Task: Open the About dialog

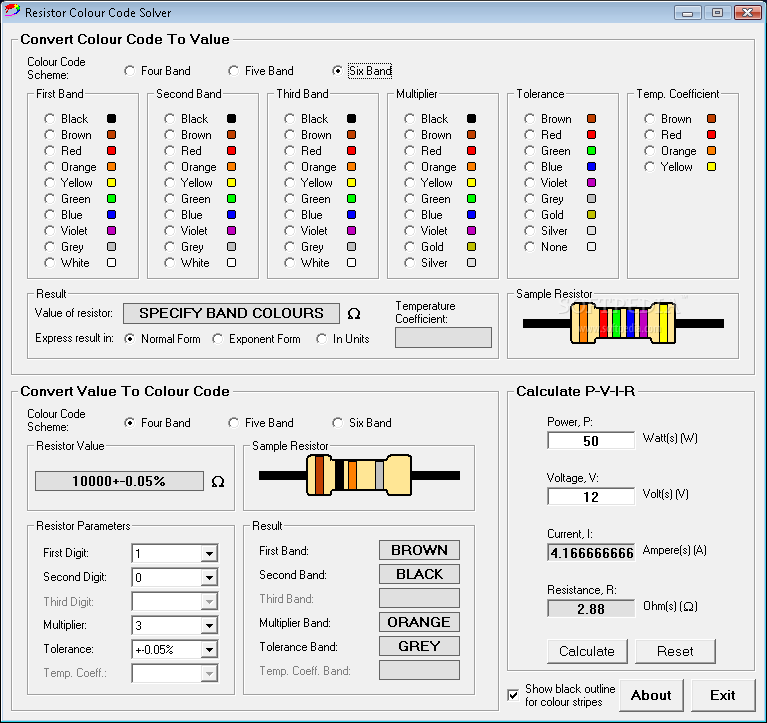Action: pyautogui.click(x=651, y=695)
